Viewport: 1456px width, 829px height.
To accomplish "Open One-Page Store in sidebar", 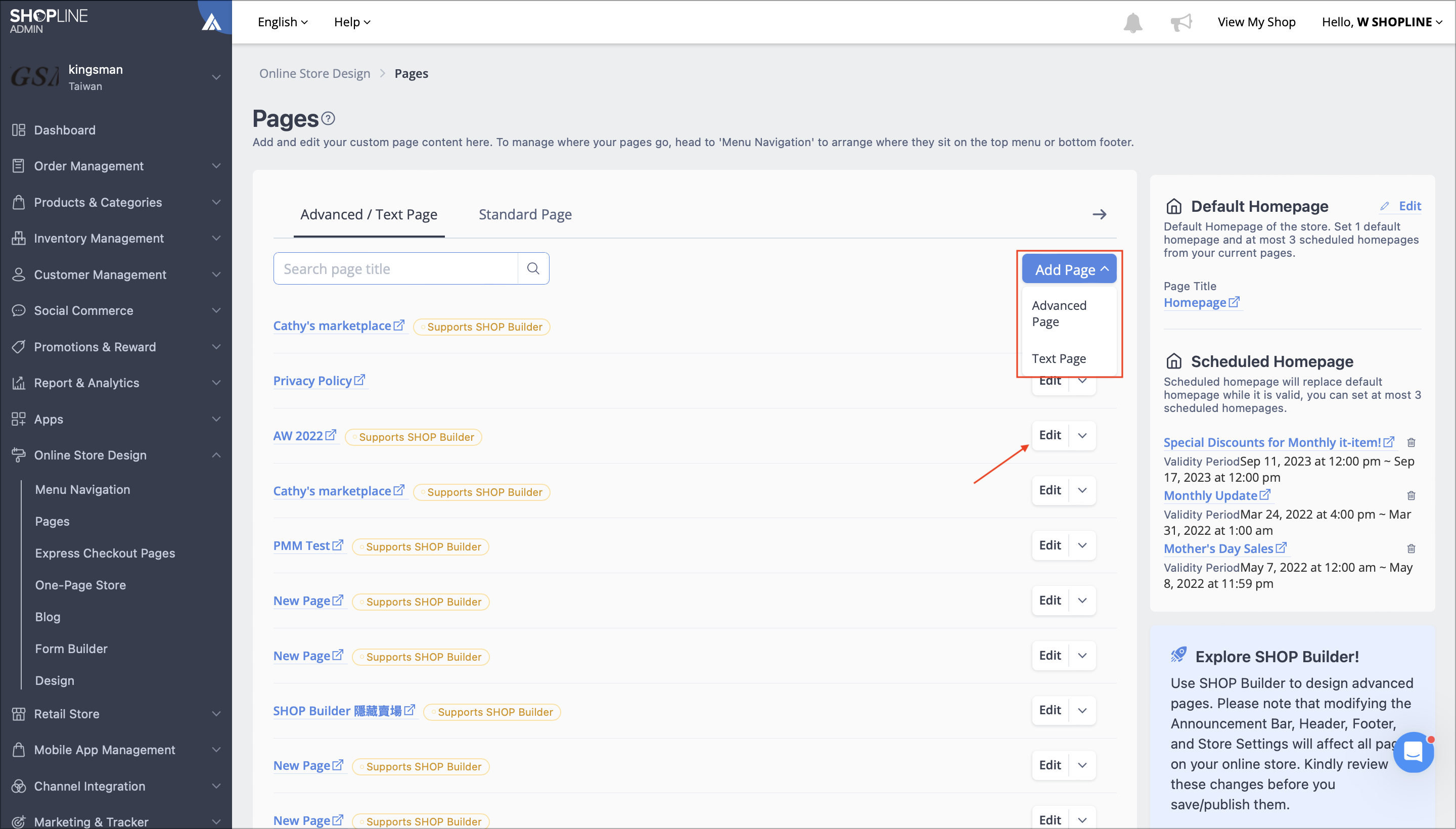I will (80, 585).
